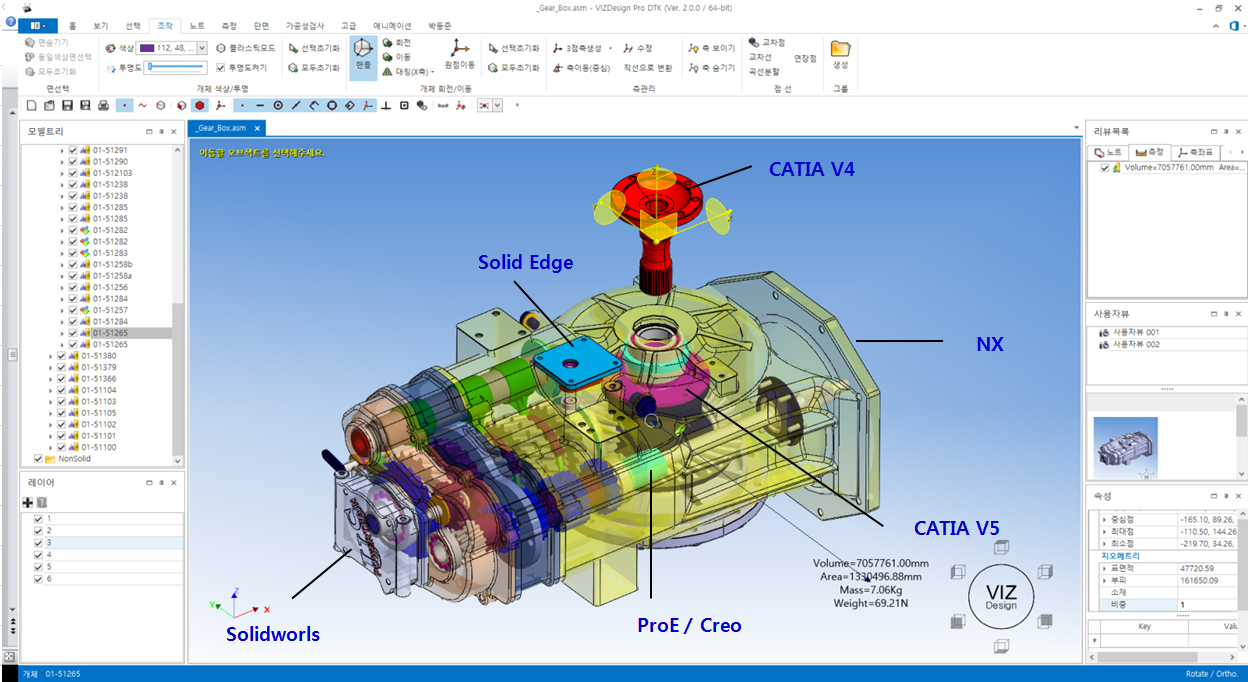
Task: Click 모두초기화 in the rotate/move group
Action: pyautogui.click(x=514, y=68)
